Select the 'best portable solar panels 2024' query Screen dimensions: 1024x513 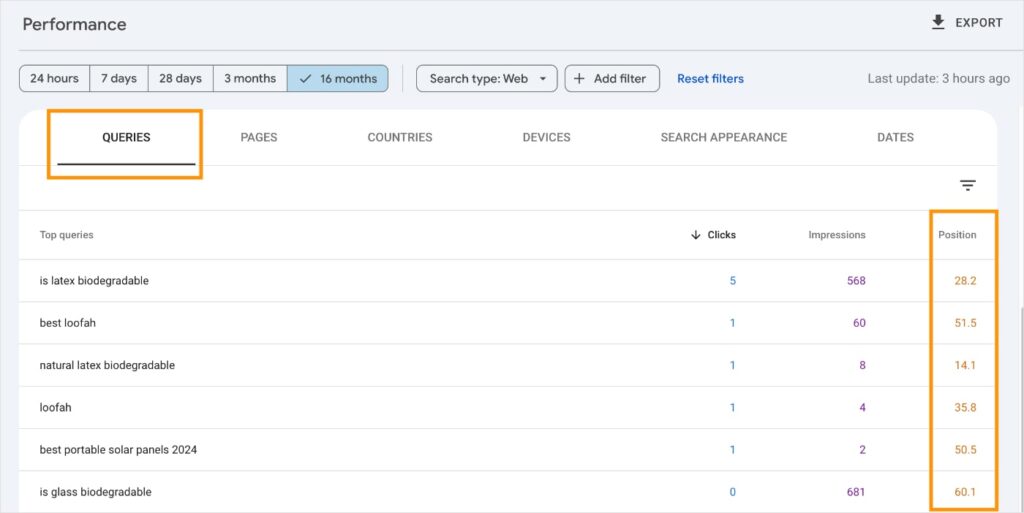[118, 450]
